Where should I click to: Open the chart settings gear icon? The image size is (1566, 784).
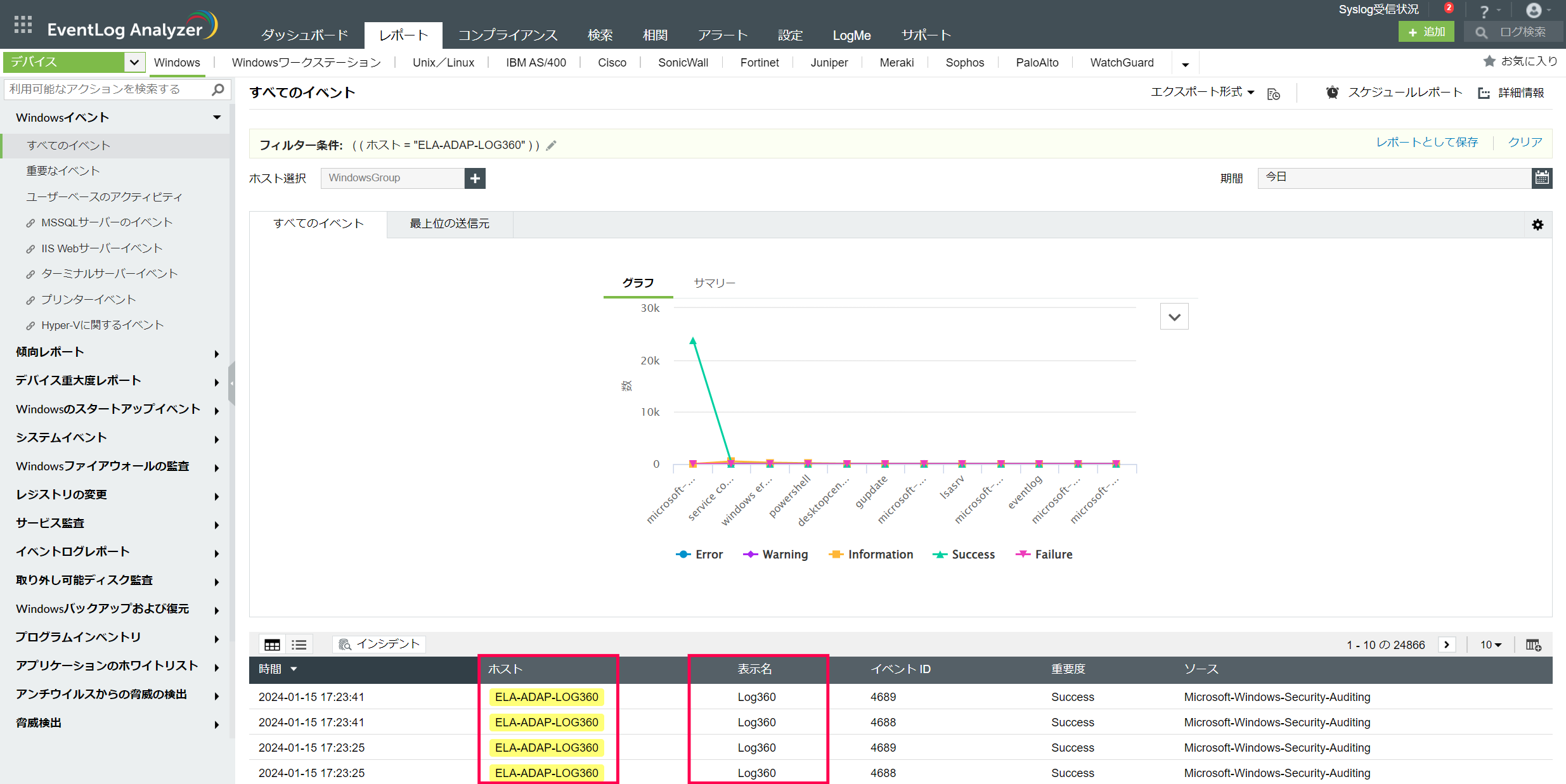[x=1537, y=225]
